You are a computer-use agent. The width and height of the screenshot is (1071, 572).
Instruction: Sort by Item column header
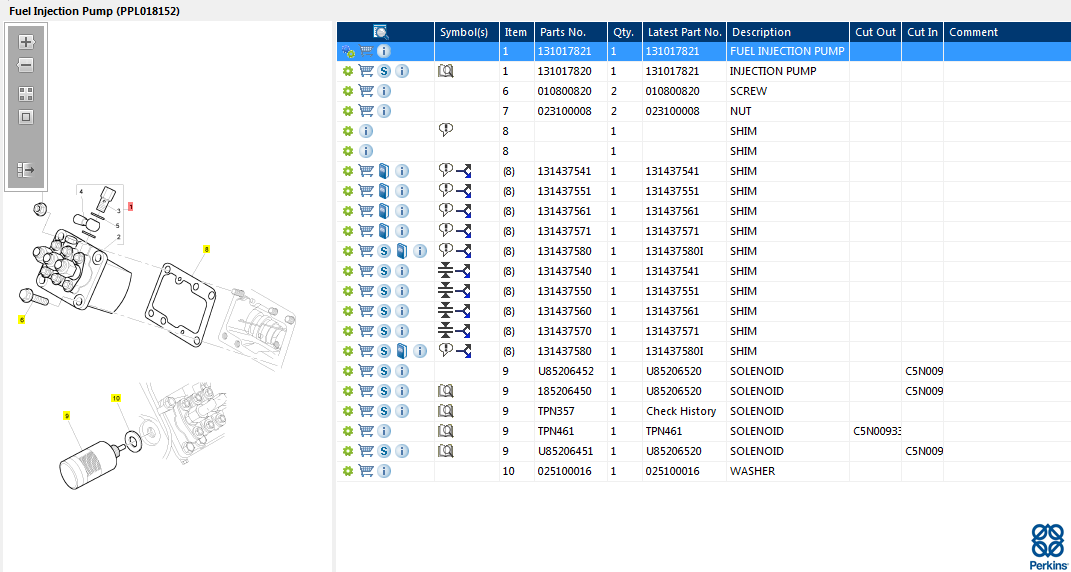click(516, 32)
